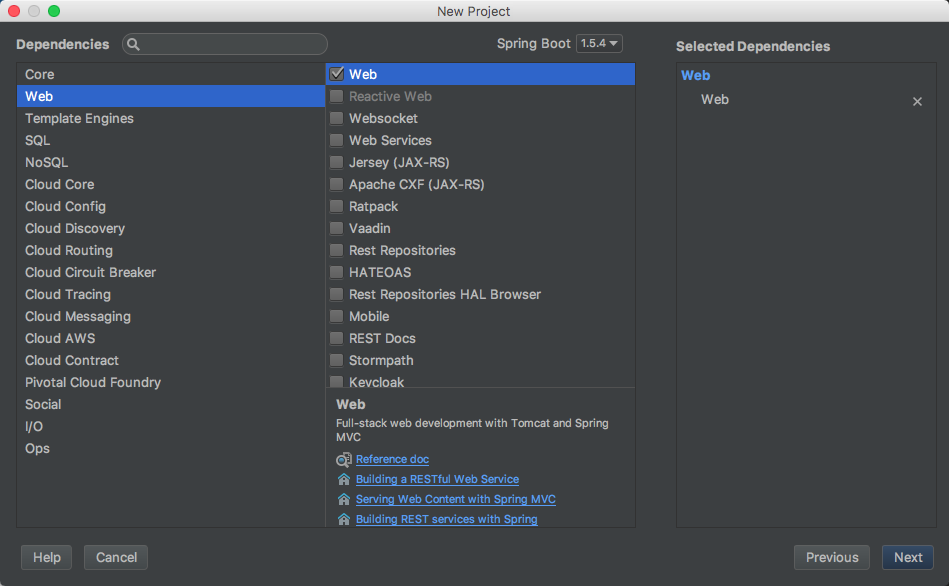The image size is (949, 586).
Task: Remove Web from Selected Dependencies with X
Action: click(917, 101)
